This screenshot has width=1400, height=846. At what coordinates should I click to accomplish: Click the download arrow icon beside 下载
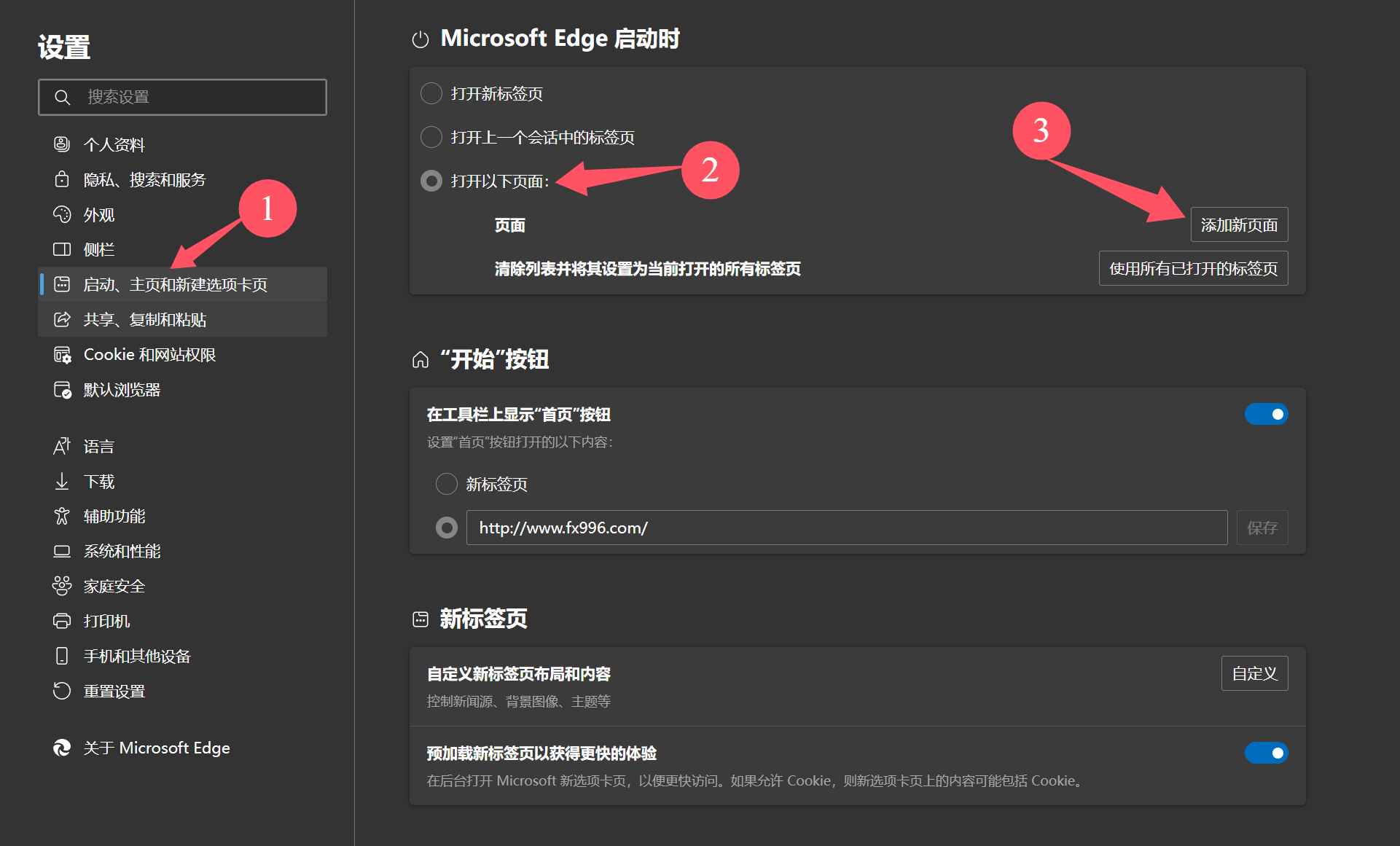62,481
